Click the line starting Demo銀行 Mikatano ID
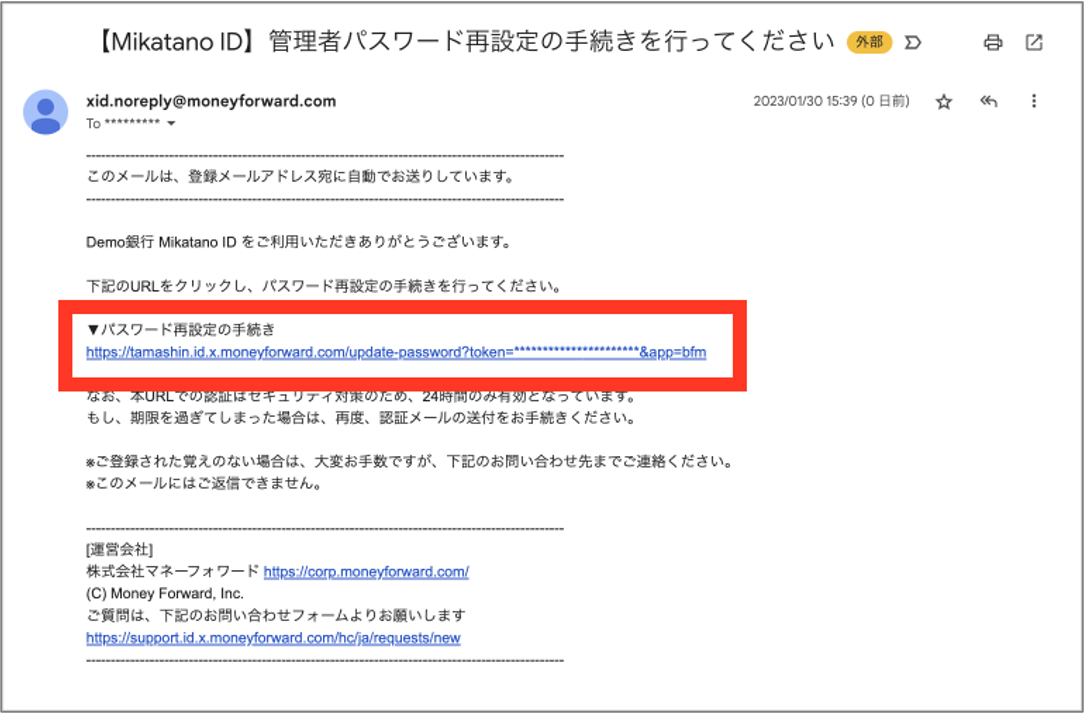Viewport: 1084px width, 714px height. 299,243
